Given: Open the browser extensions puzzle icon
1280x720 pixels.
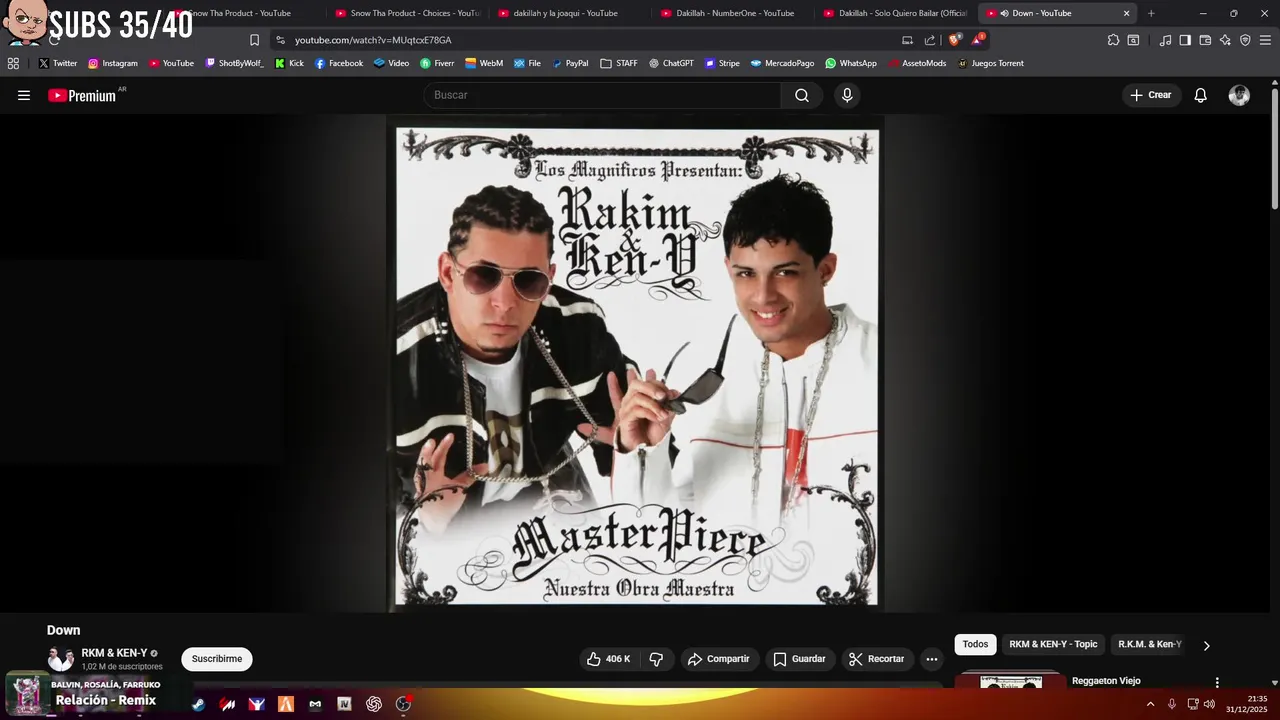Looking at the screenshot, I should pyautogui.click(x=1113, y=40).
